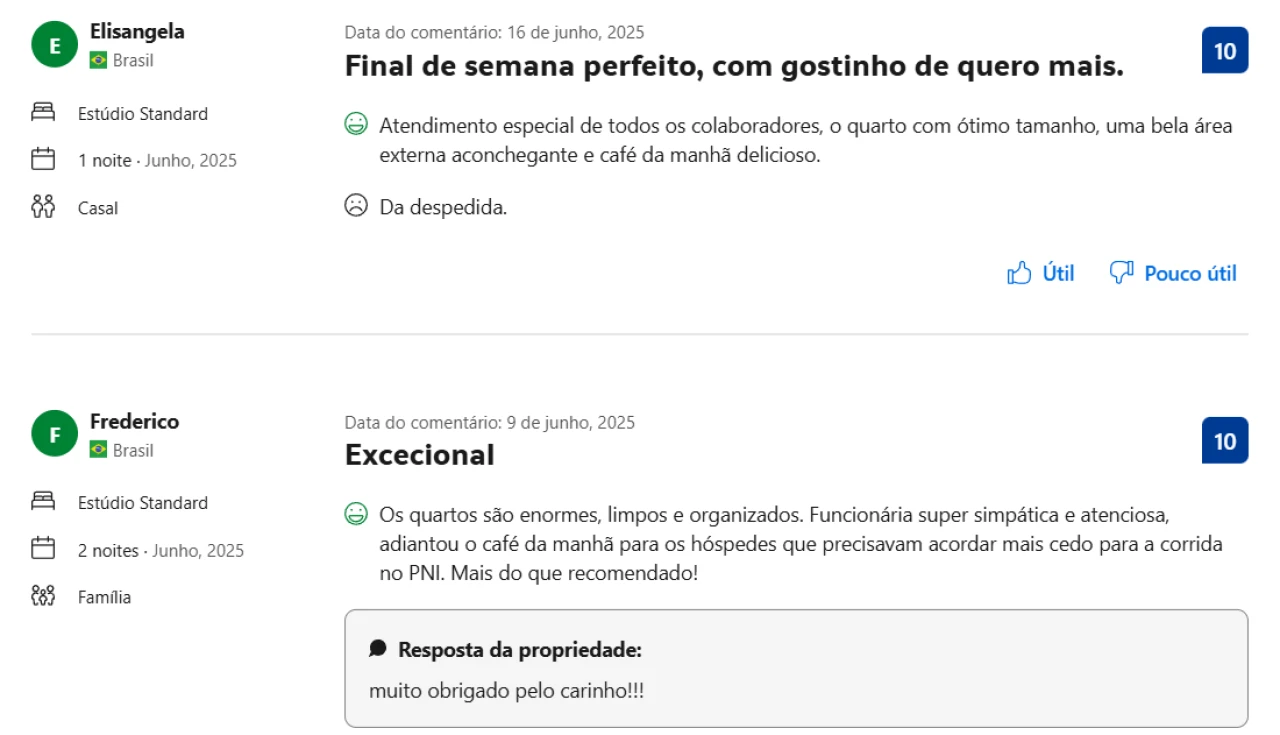
Task: Click the couple icon next to Casal
Action: point(43,207)
